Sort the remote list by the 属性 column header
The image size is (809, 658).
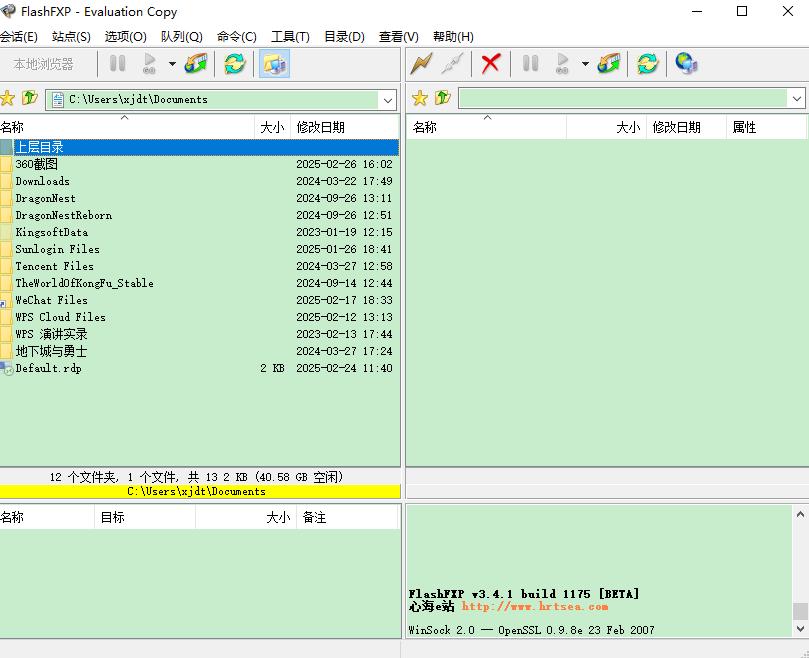pyautogui.click(x=766, y=127)
